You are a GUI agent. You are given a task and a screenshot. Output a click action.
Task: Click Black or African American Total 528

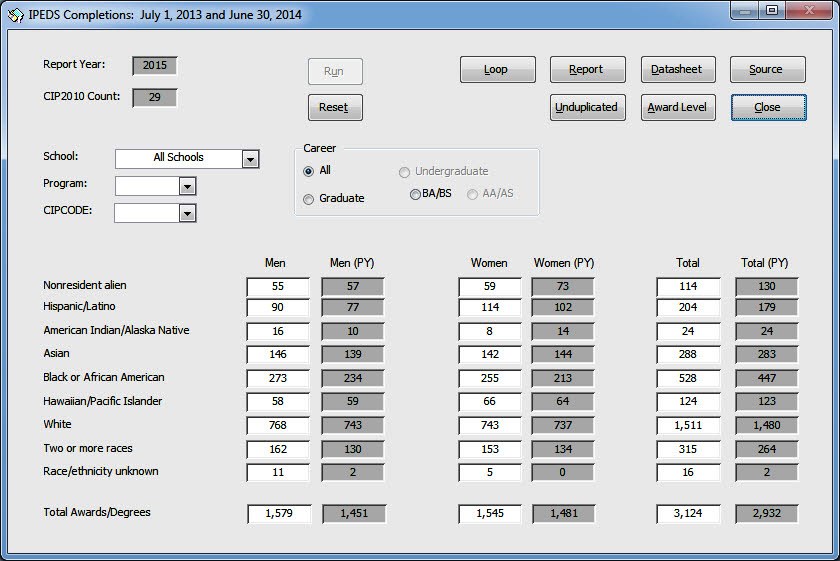tap(688, 378)
